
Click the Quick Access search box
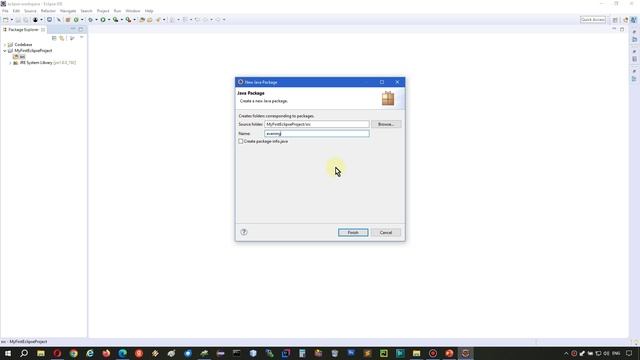point(593,20)
